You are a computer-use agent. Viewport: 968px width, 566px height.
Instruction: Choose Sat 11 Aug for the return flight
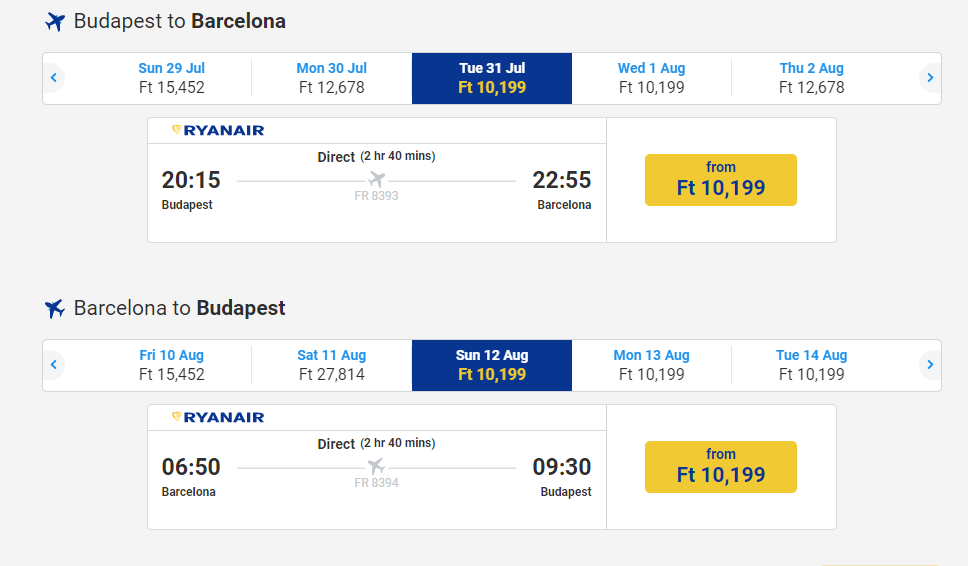332,365
